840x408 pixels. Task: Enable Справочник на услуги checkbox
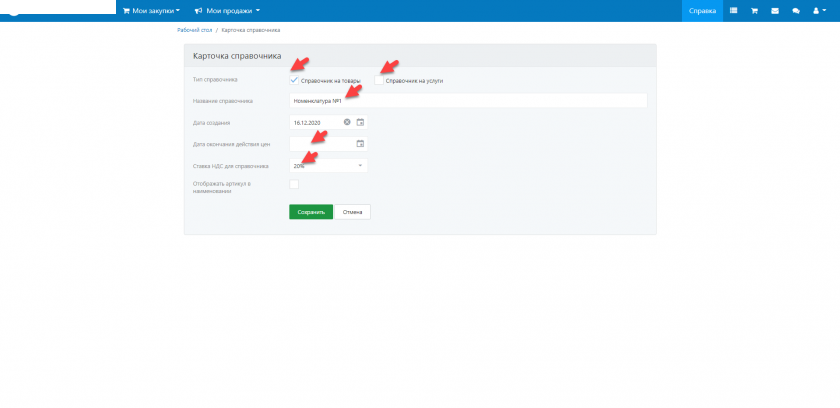(x=379, y=80)
